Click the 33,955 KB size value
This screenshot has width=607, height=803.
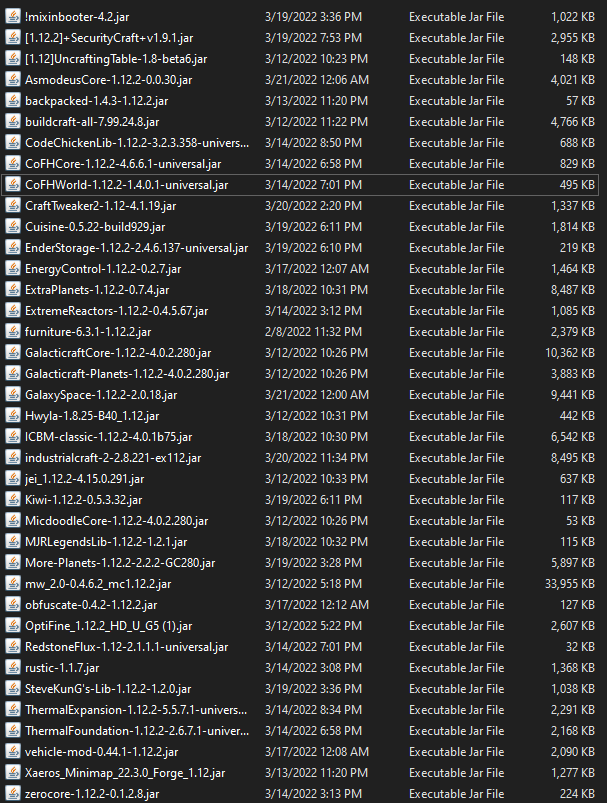(x=570, y=584)
